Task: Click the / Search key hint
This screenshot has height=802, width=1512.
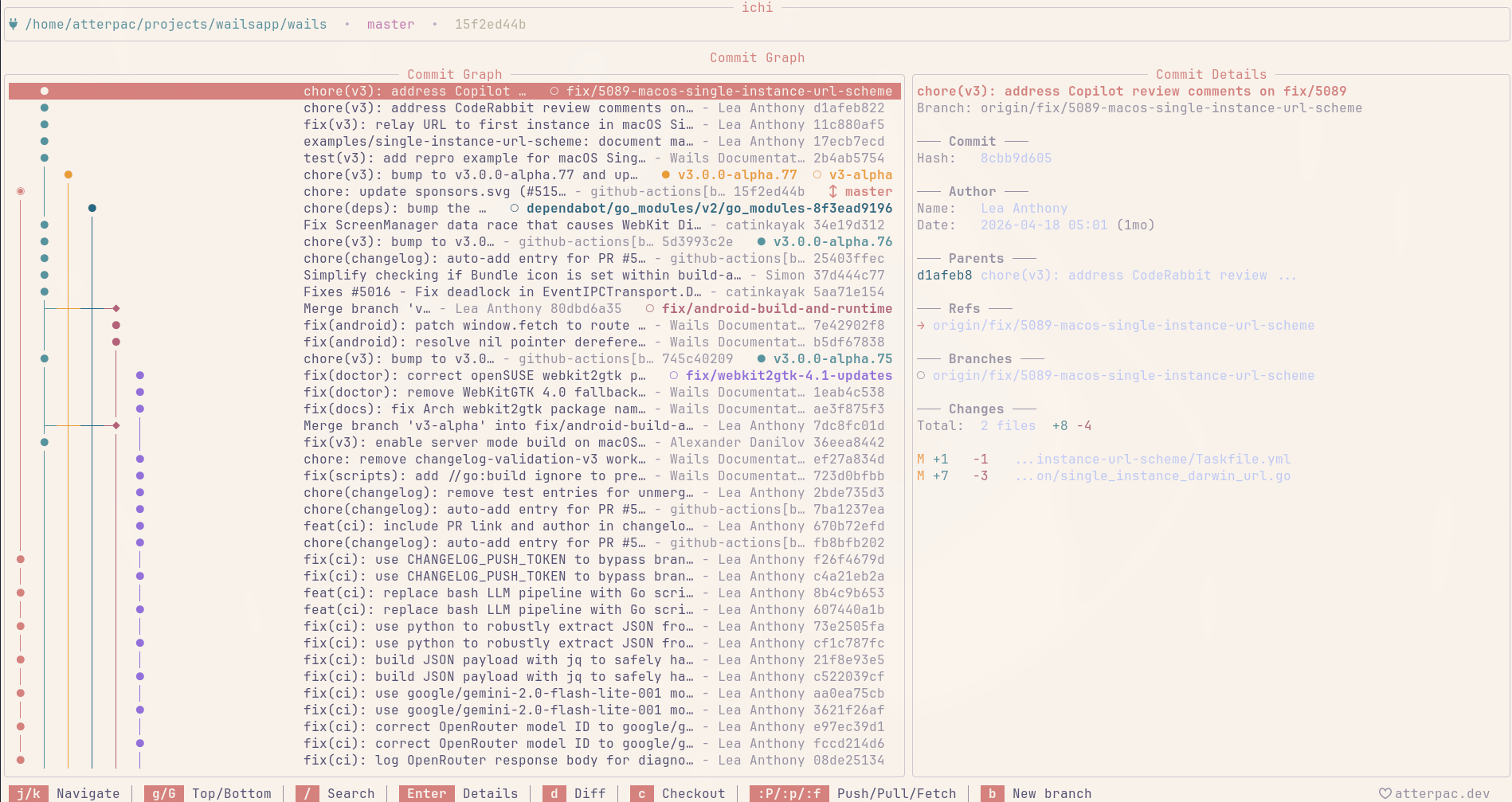Action: click(335, 793)
